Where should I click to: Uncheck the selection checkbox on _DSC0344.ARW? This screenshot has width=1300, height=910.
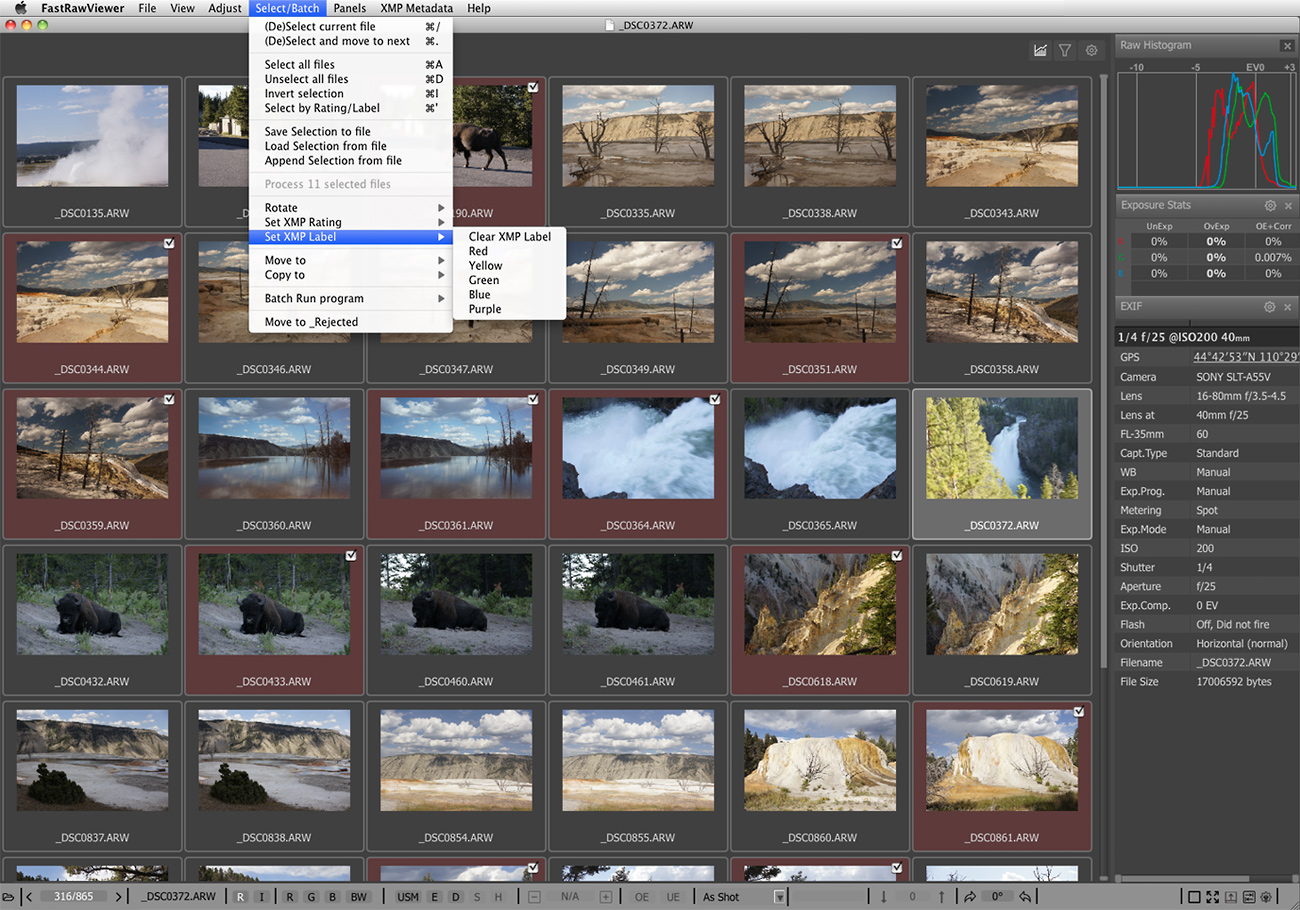coord(169,243)
